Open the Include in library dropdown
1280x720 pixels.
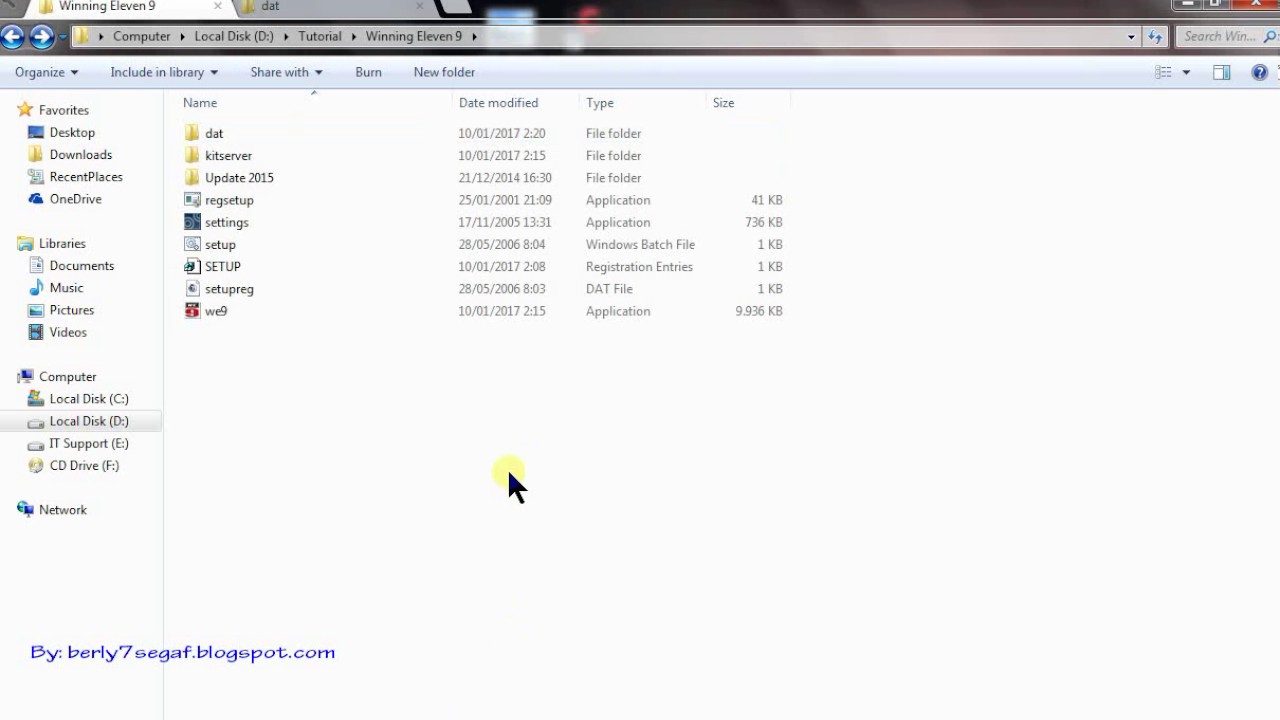(164, 72)
